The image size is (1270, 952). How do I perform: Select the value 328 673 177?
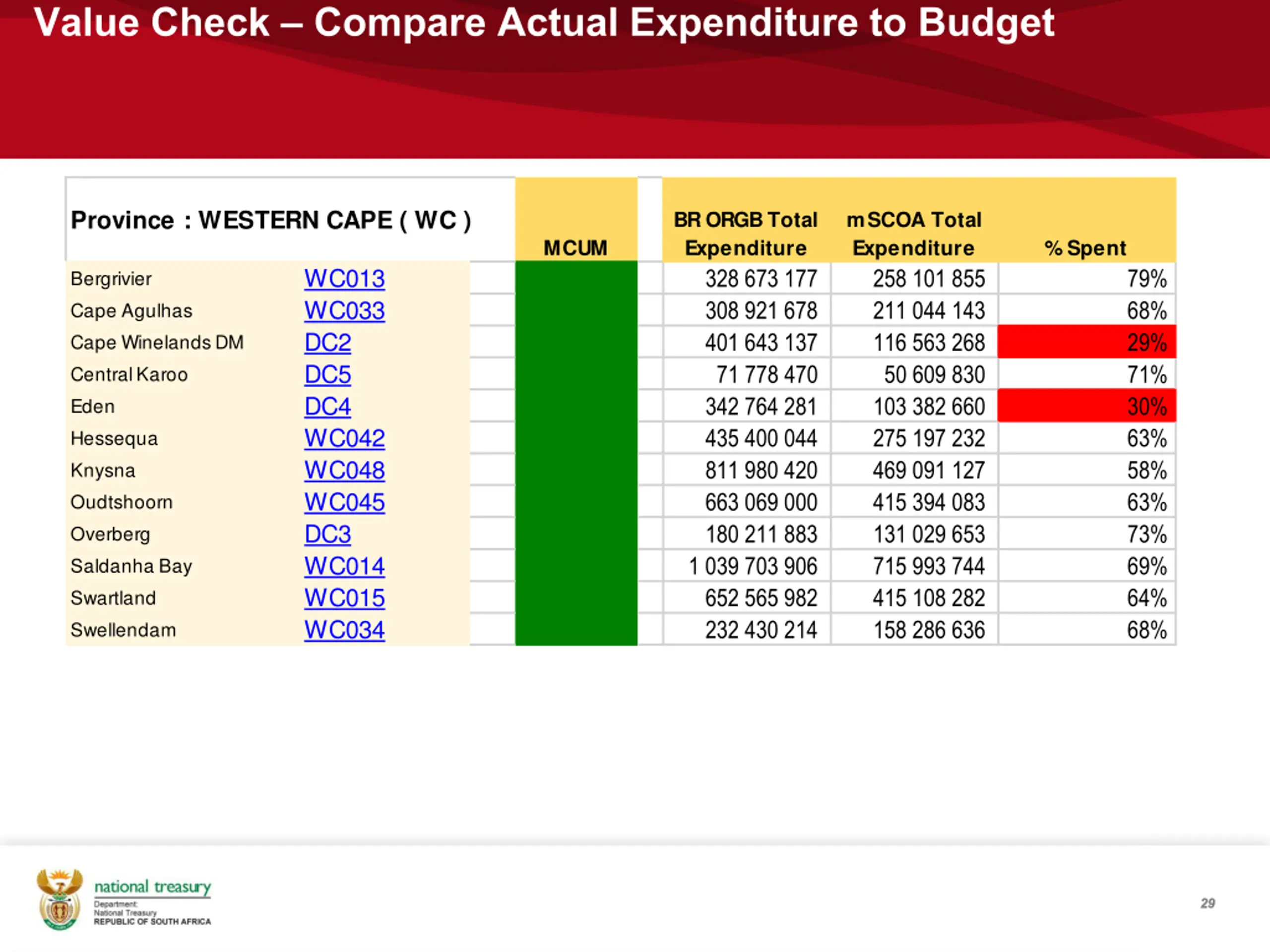coord(762,279)
